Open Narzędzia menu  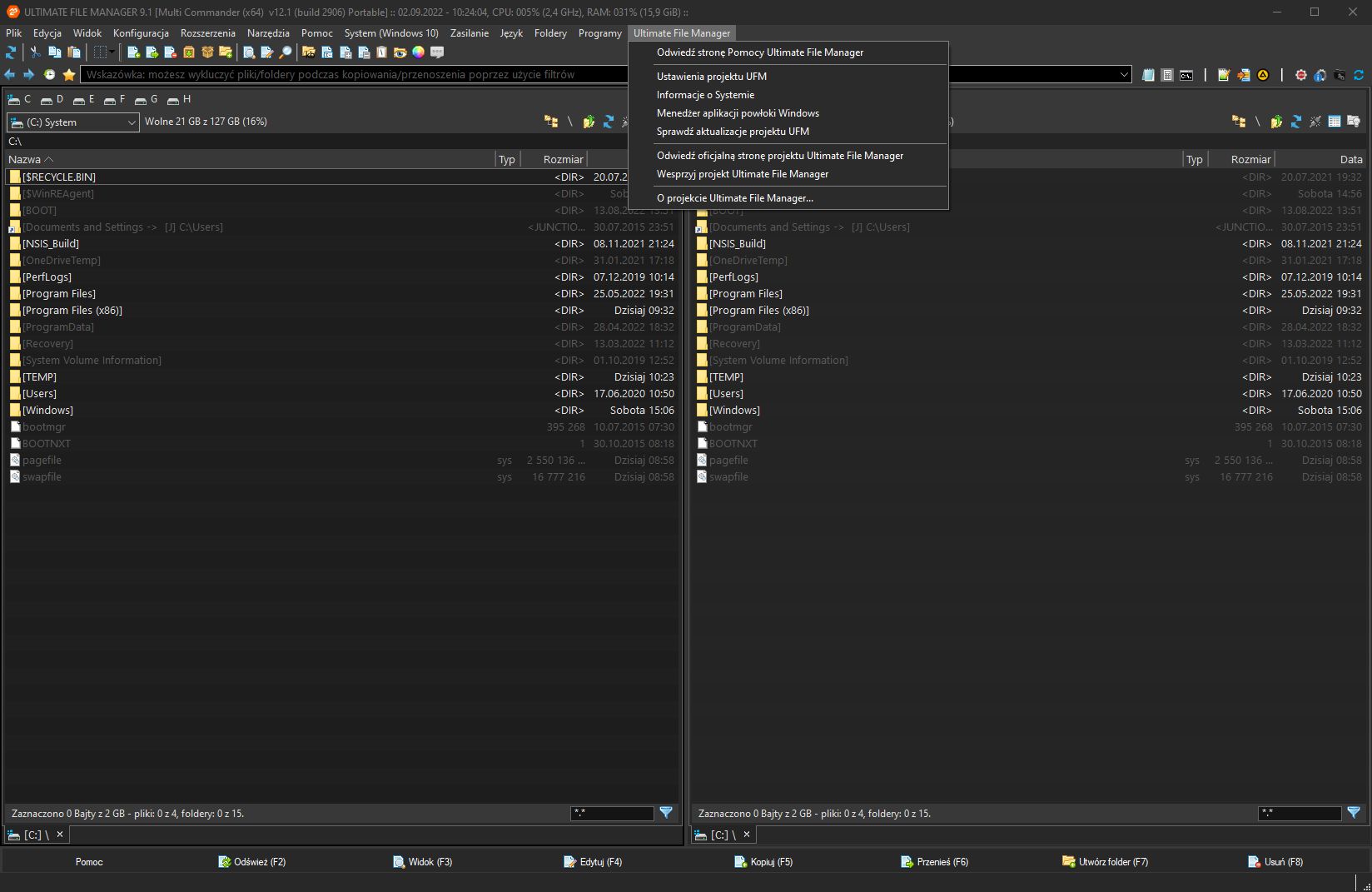[x=268, y=33]
